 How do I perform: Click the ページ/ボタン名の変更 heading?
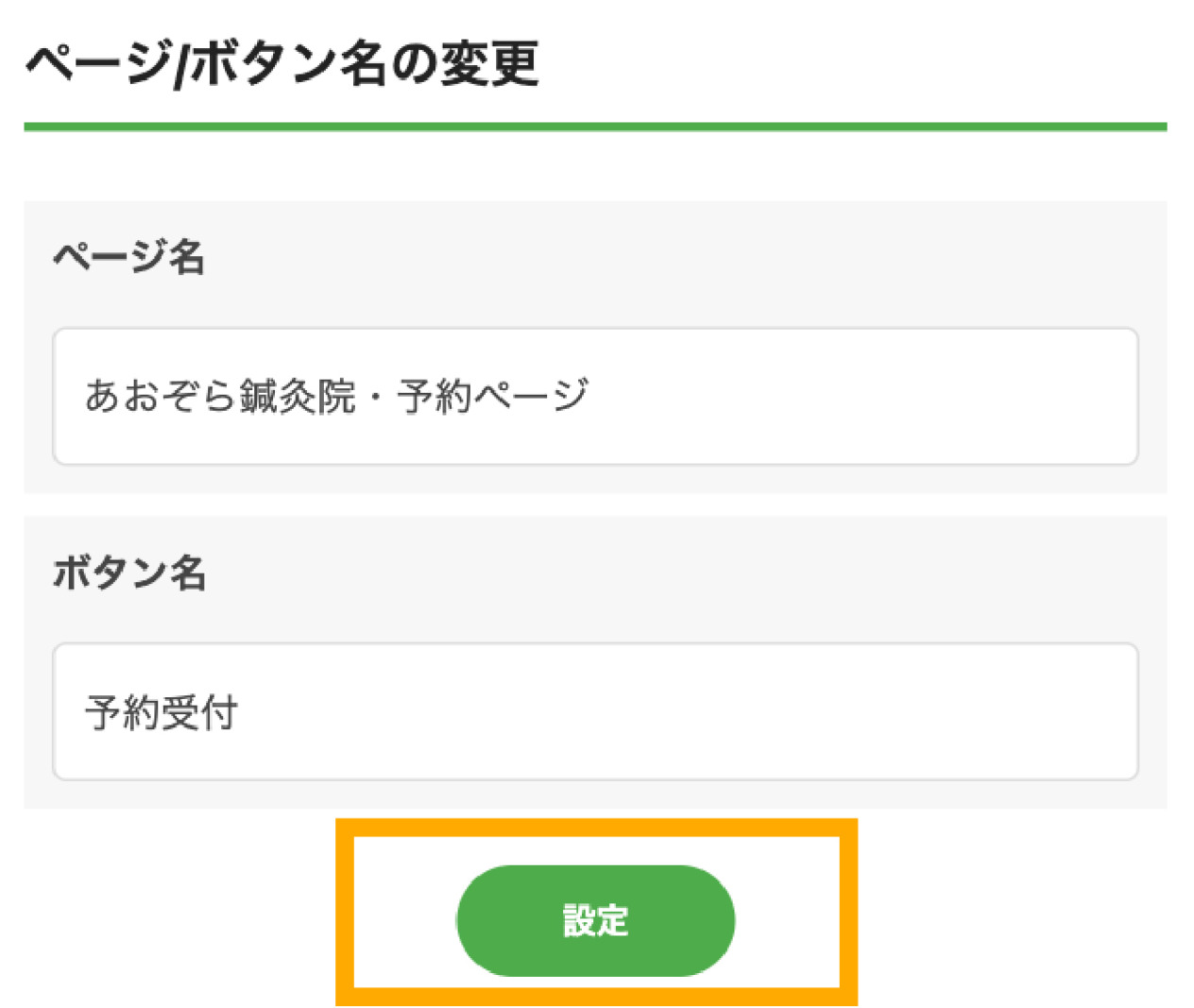281,64
